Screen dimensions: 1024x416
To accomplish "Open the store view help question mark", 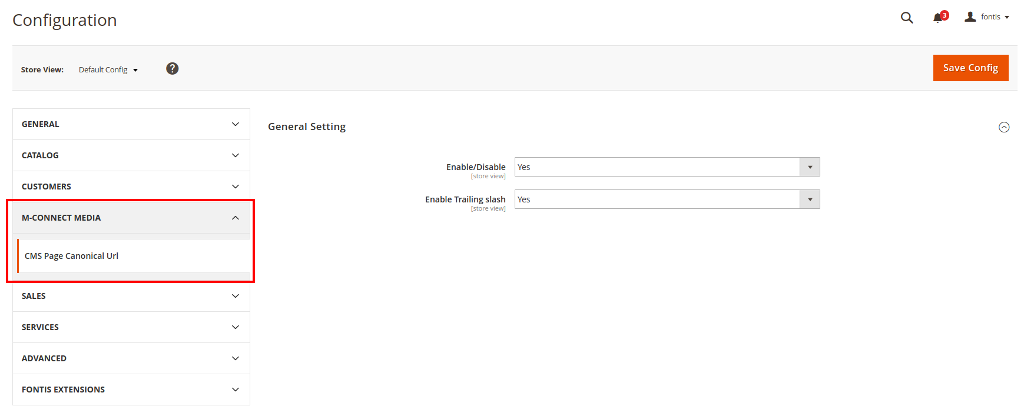I will (172, 69).
